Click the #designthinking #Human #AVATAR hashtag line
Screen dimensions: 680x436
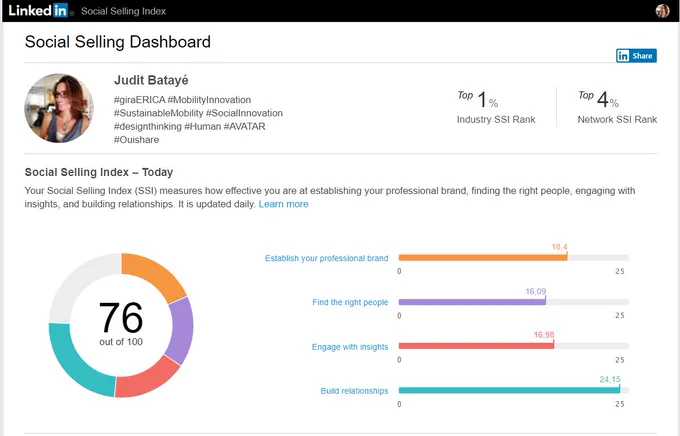pyautogui.click(x=190, y=127)
